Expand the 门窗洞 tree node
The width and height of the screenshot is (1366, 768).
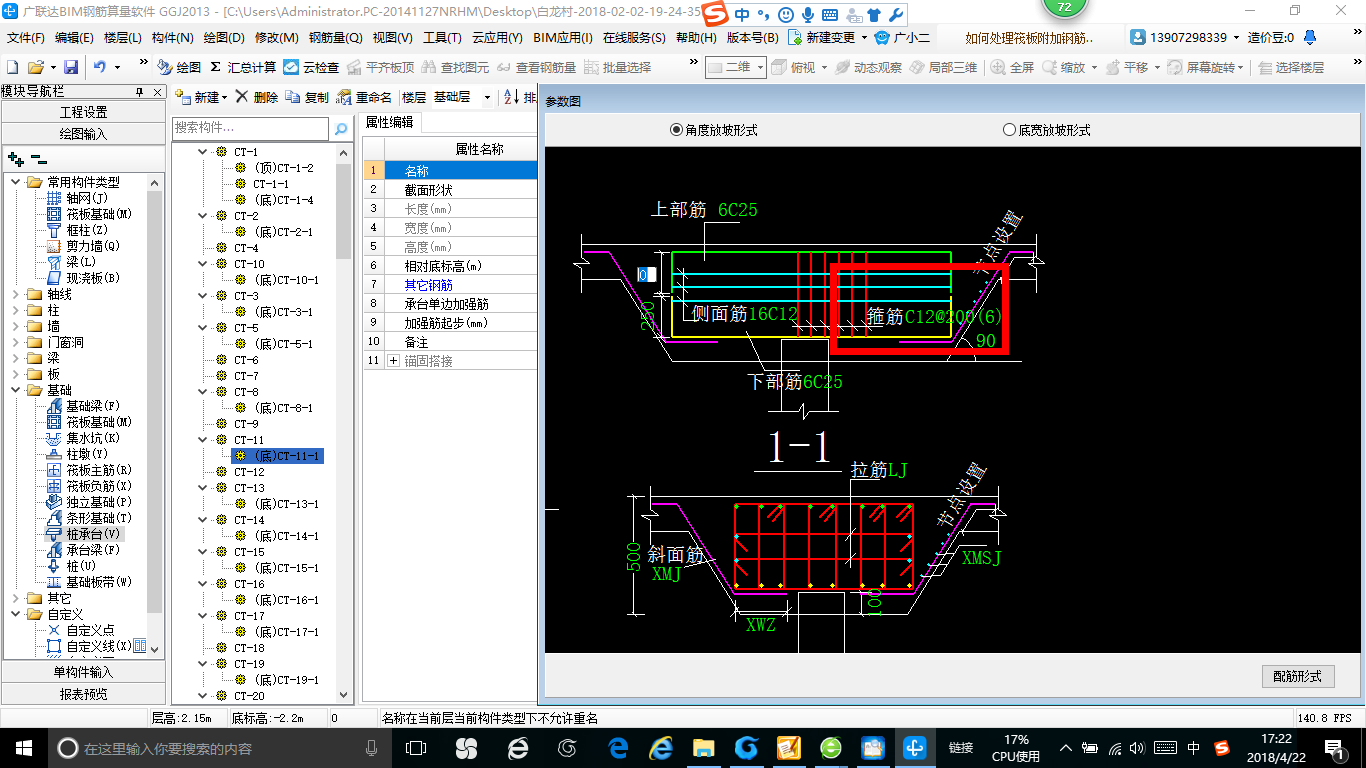[15, 342]
